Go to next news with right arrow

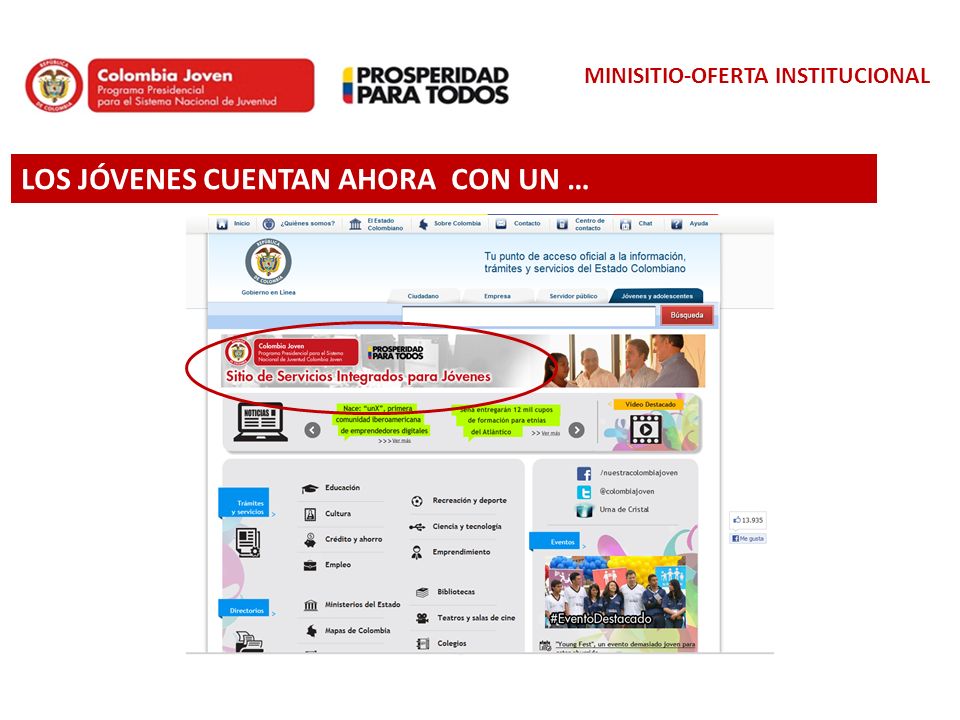576,430
